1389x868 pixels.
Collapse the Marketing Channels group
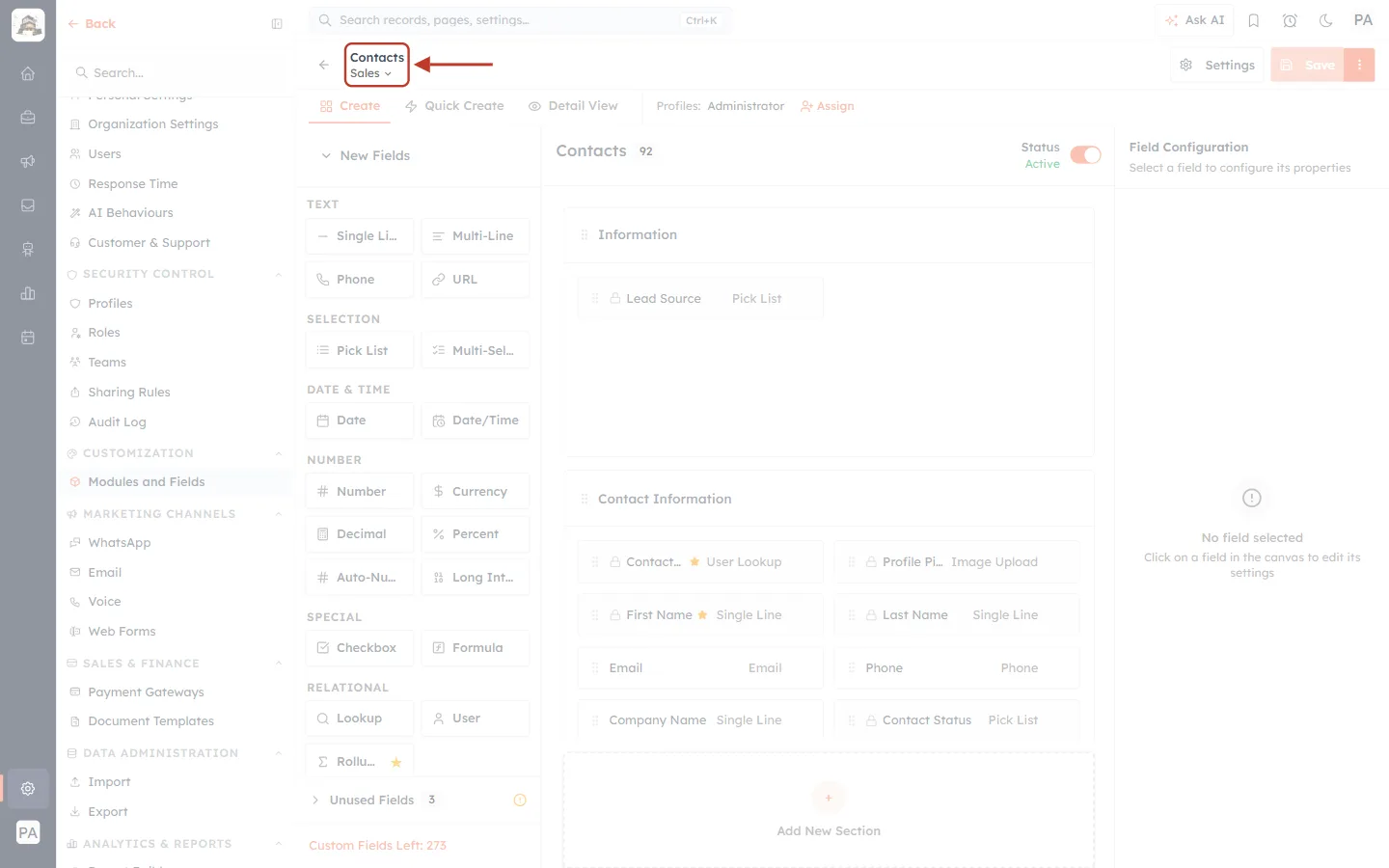click(x=278, y=514)
